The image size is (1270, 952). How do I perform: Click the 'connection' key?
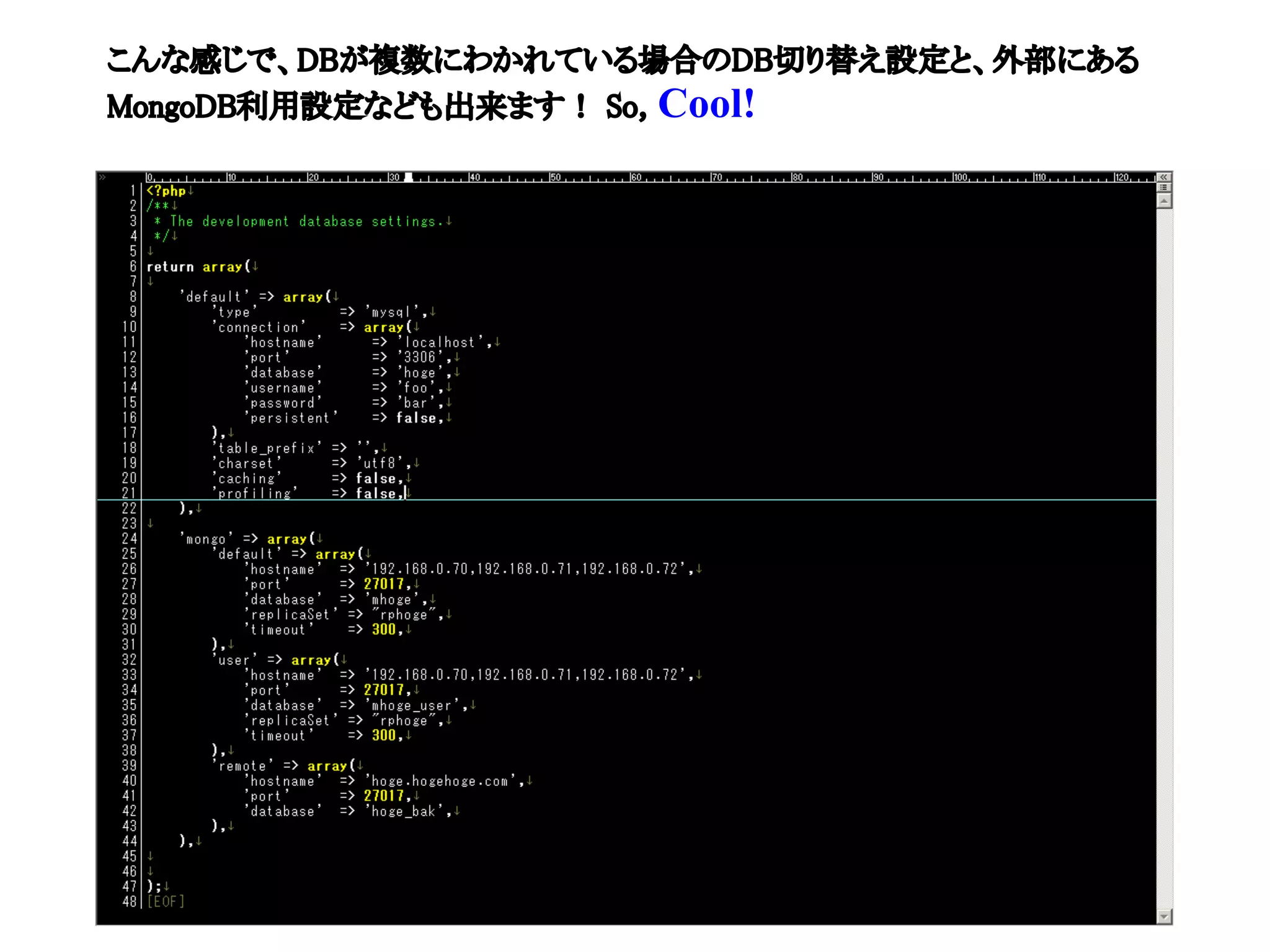(x=259, y=327)
